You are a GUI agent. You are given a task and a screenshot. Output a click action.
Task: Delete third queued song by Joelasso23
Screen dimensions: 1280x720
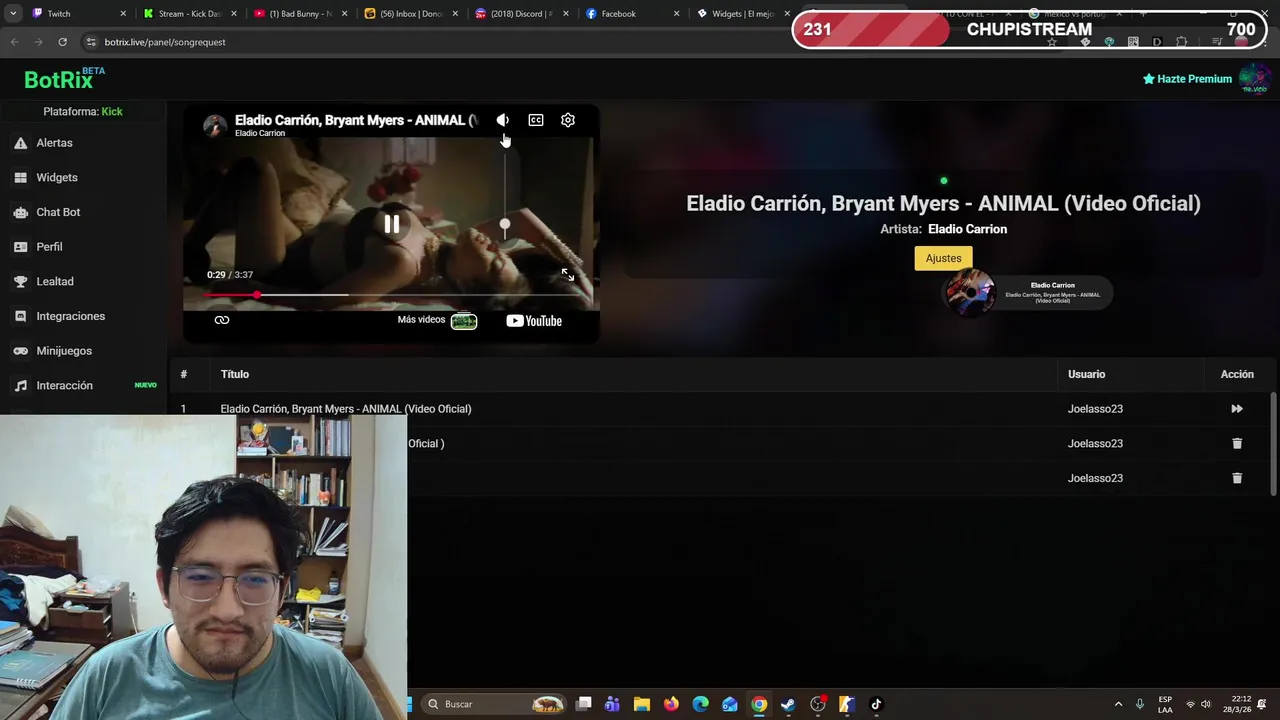coord(1237,478)
